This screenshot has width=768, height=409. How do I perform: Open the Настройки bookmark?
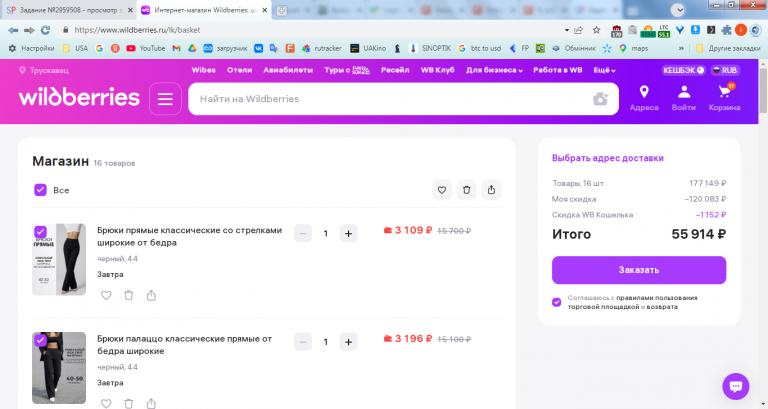tap(31, 48)
